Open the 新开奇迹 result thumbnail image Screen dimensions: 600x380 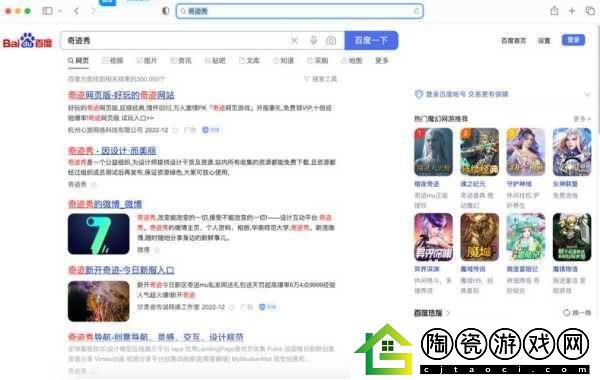pyautogui.click(x=99, y=301)
